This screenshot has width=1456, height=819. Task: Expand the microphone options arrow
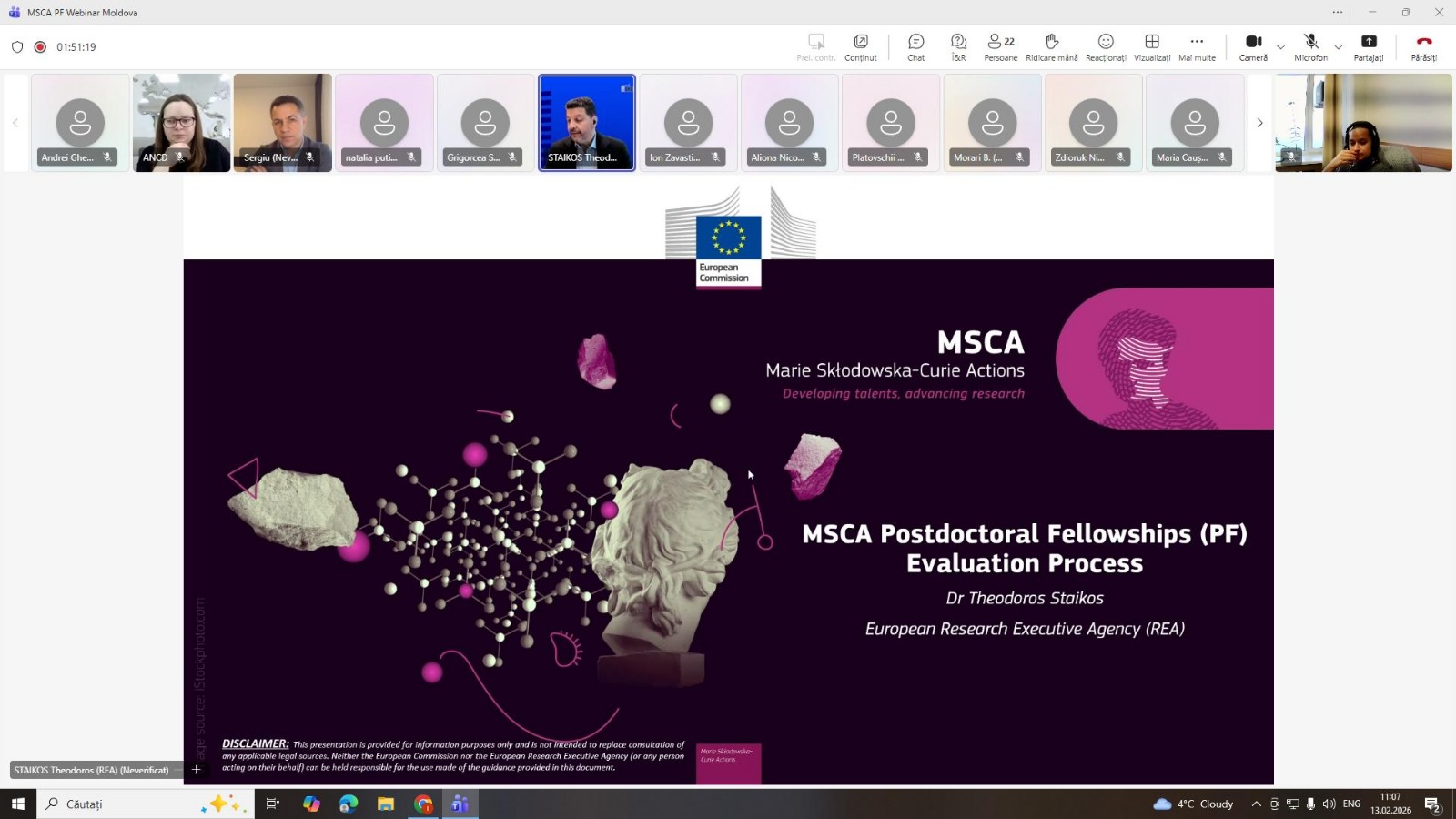[1338, 47]
